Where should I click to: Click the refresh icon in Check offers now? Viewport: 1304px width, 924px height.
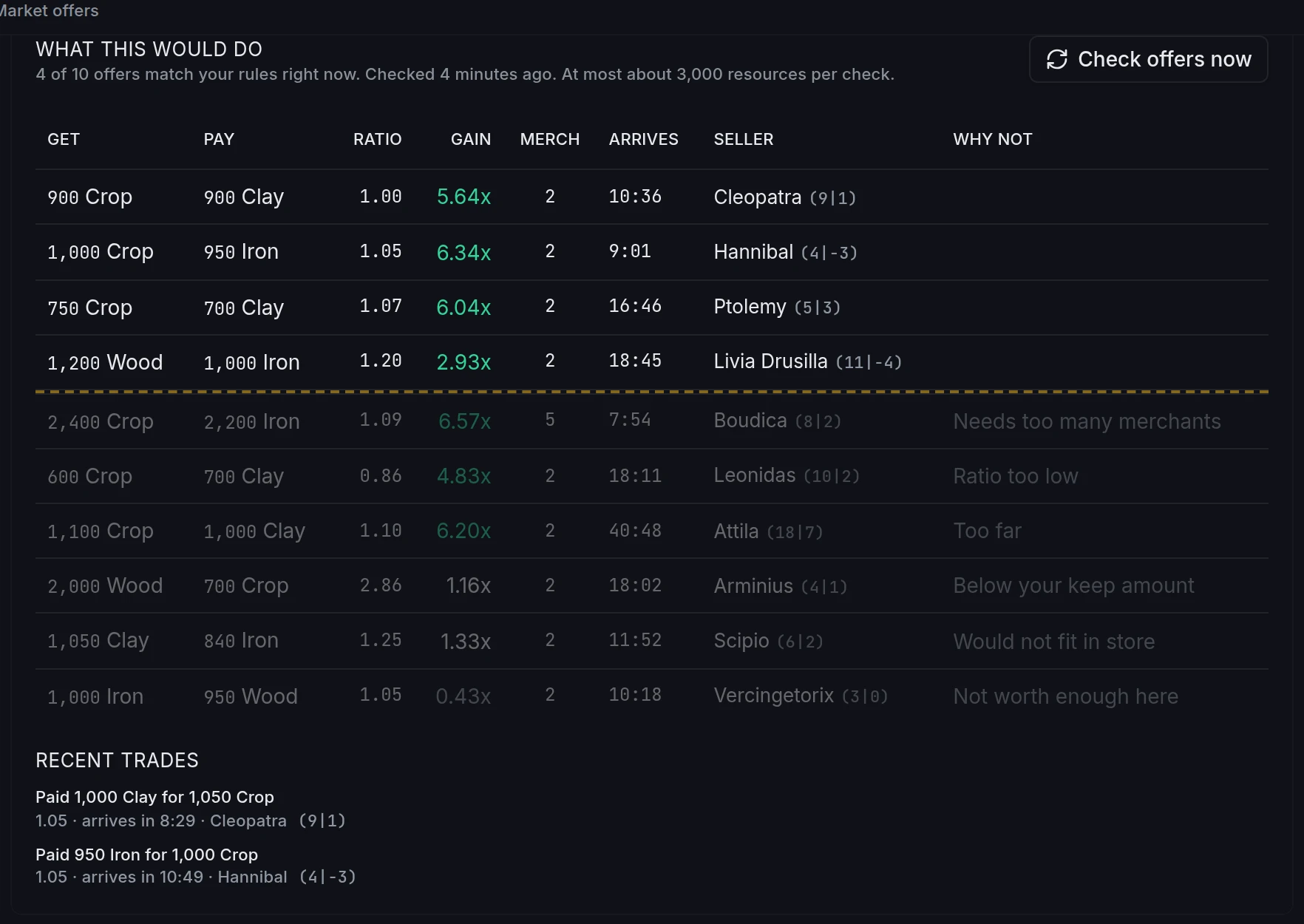tap(1057, 59)
